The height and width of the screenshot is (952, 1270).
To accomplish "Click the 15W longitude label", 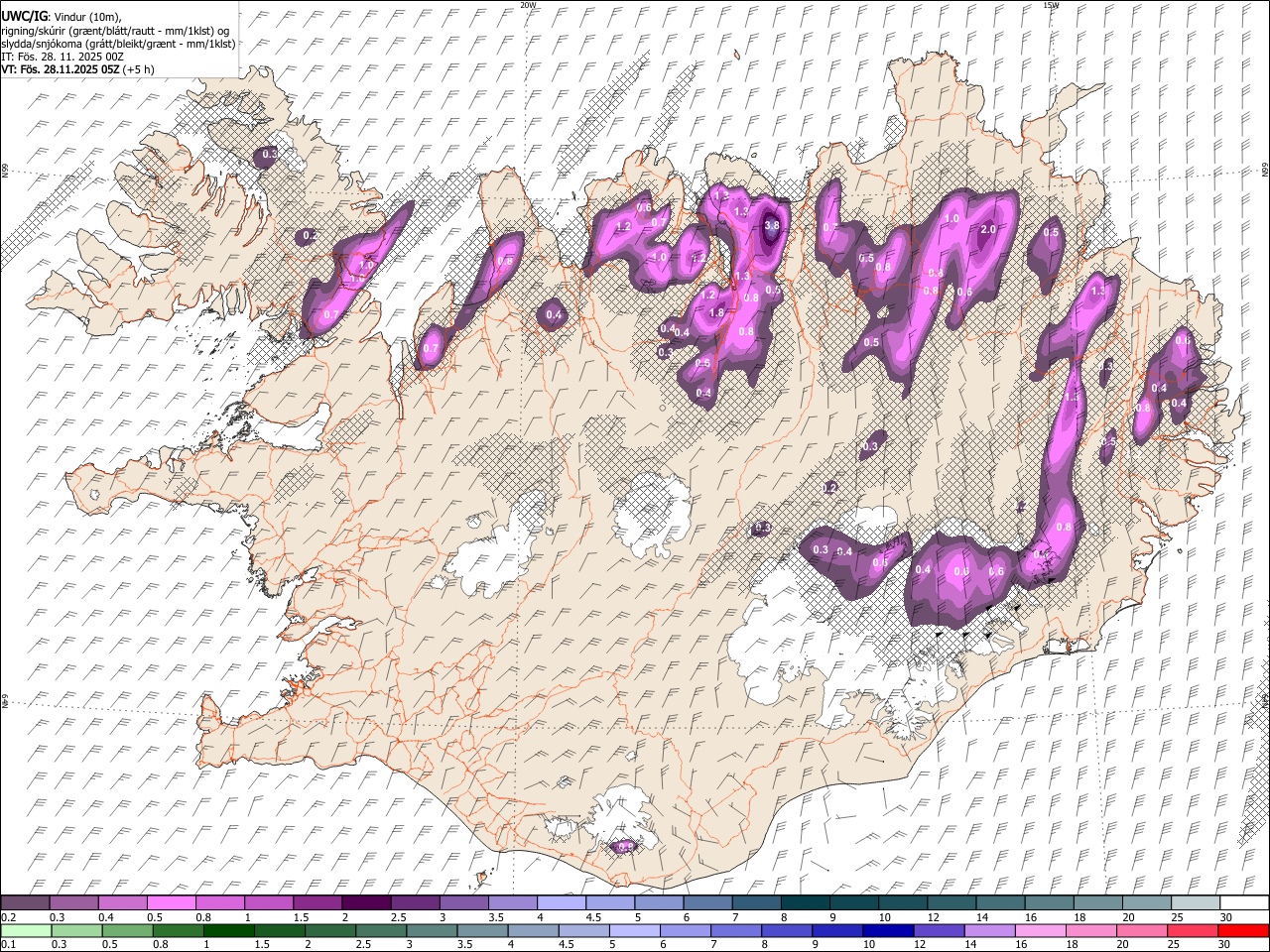I will 1051,5.
